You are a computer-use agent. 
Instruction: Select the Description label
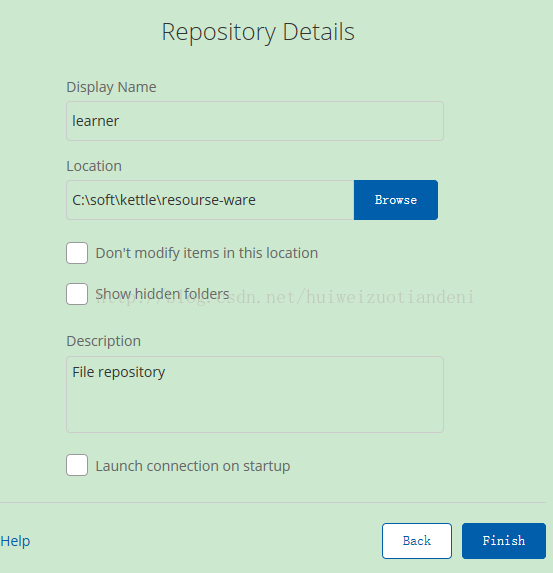point(103,341)
